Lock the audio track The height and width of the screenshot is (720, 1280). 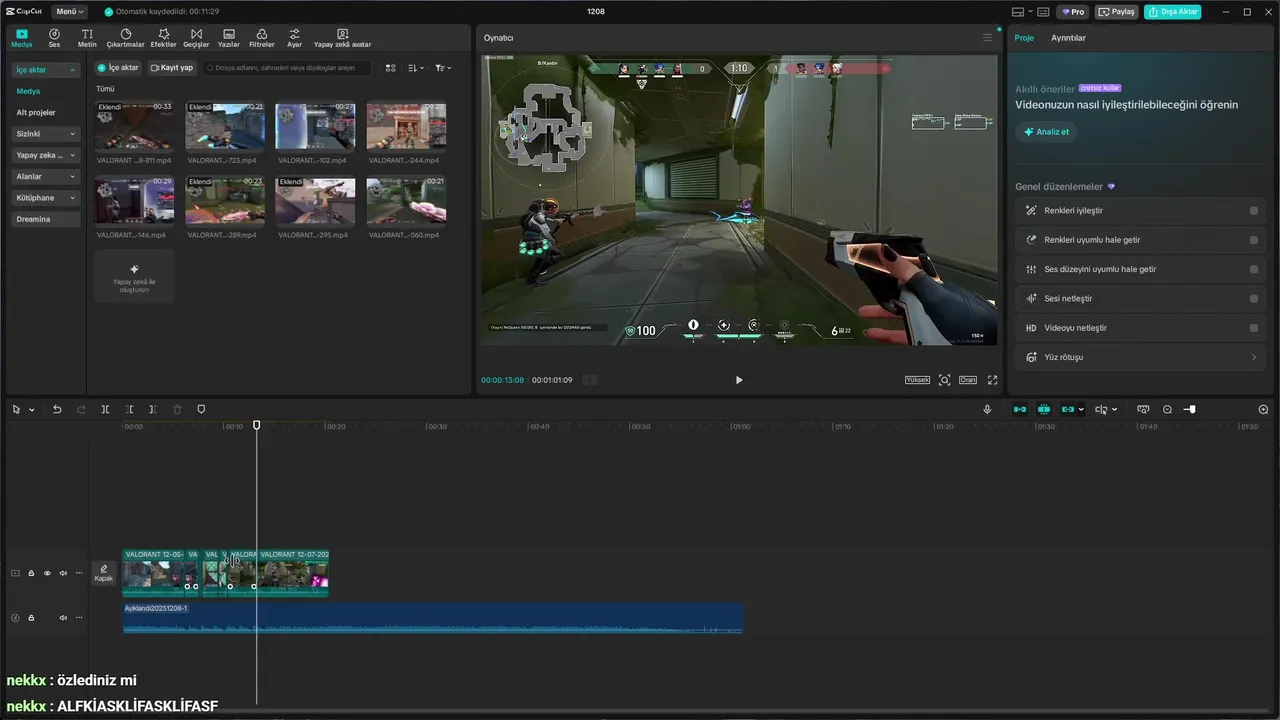pos(31,617)
